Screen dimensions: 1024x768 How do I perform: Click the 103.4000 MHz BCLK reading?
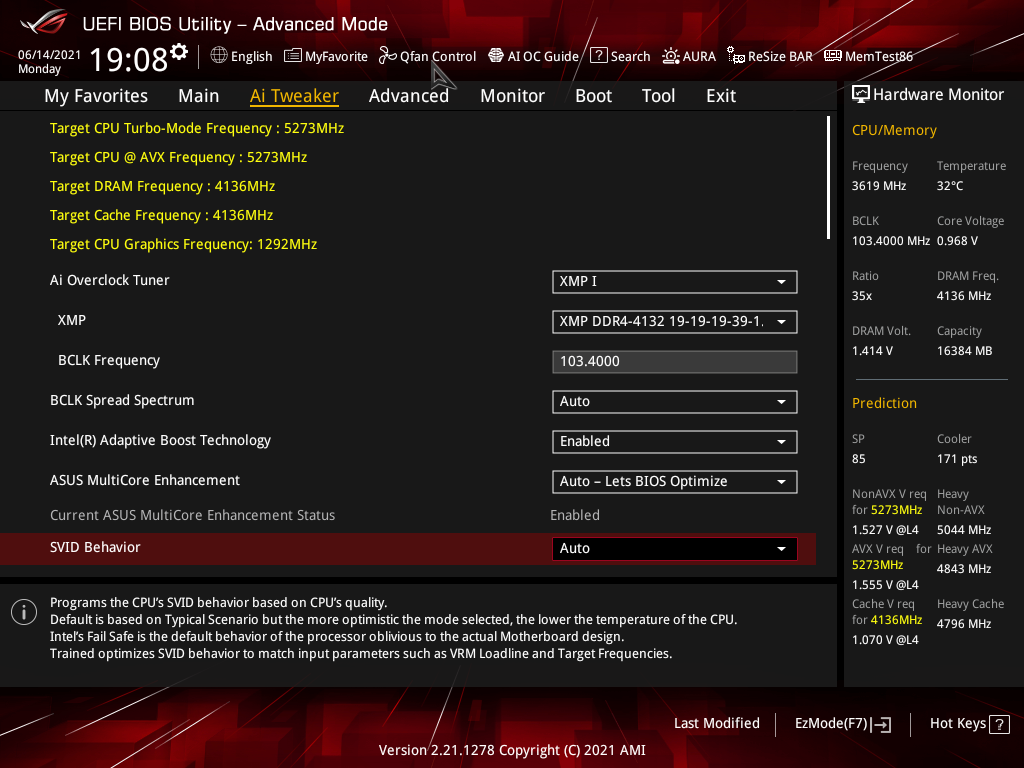pyautogui.click(x=890, y=241)
